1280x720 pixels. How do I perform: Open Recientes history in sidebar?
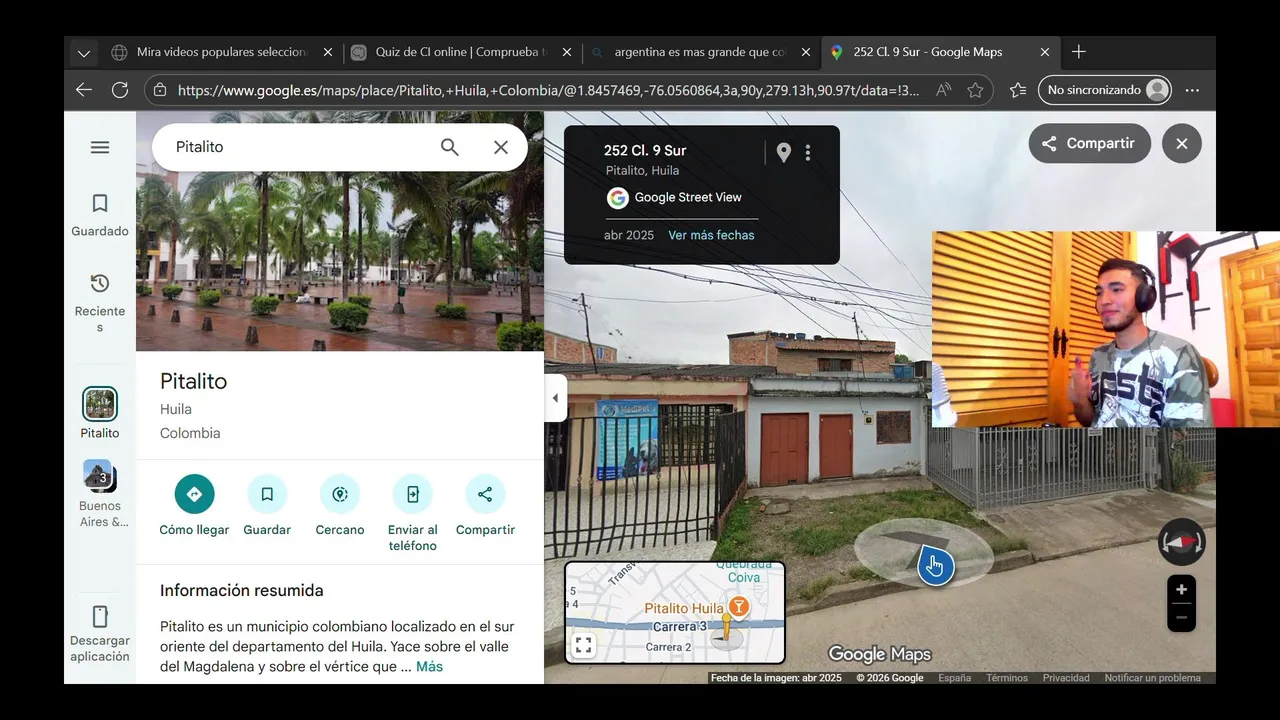tap(100, 303)
